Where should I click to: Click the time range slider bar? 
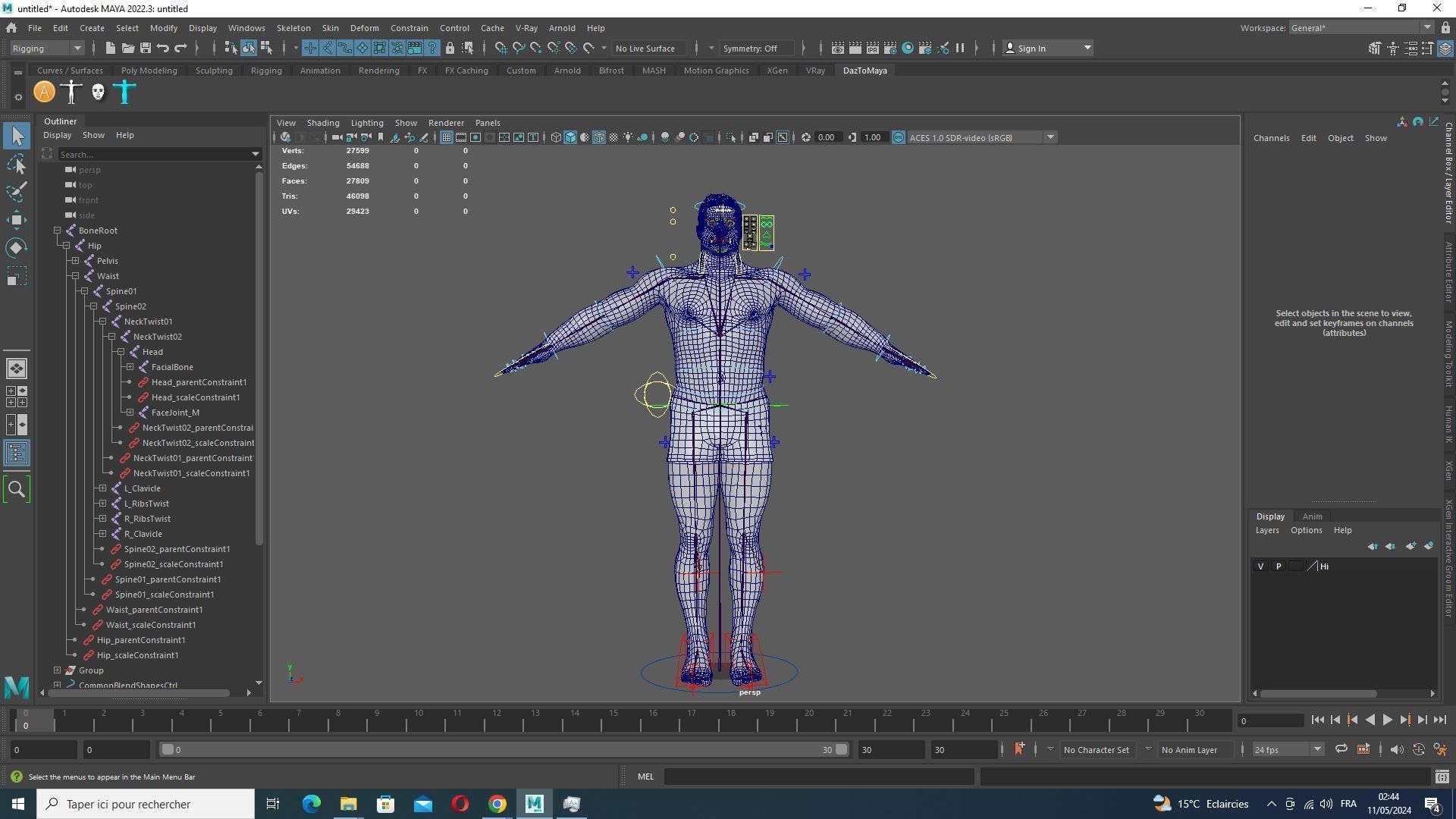point(500,750)
